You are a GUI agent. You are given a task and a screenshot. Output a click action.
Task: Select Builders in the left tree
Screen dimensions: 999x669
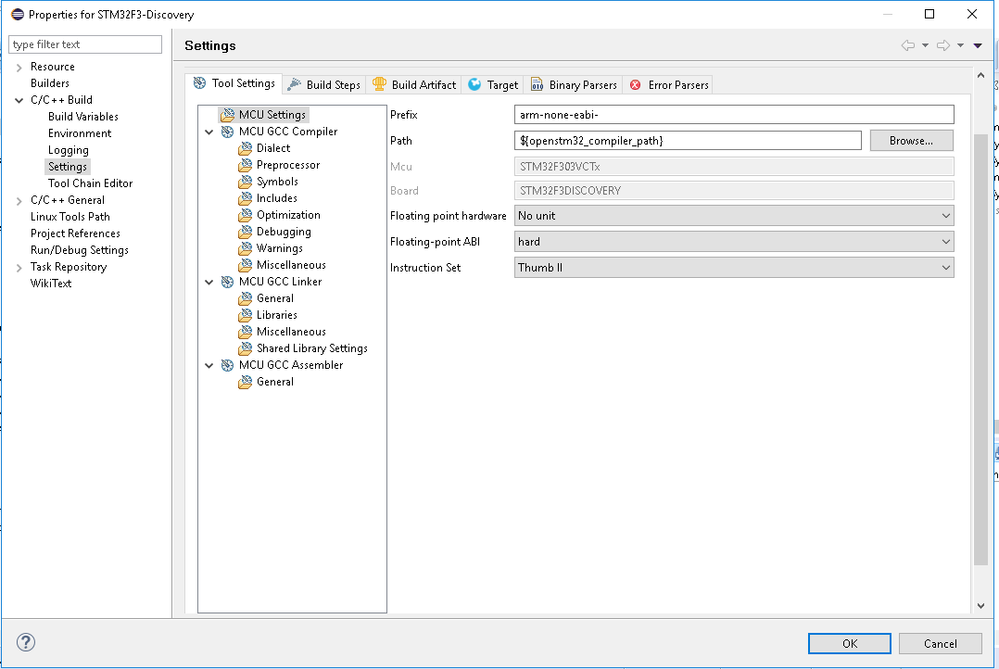[50, 83]
